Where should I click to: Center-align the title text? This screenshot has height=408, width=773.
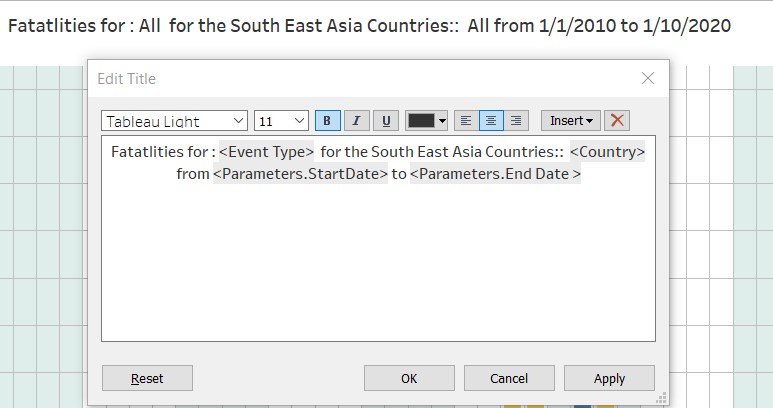[x=491, y=121]
